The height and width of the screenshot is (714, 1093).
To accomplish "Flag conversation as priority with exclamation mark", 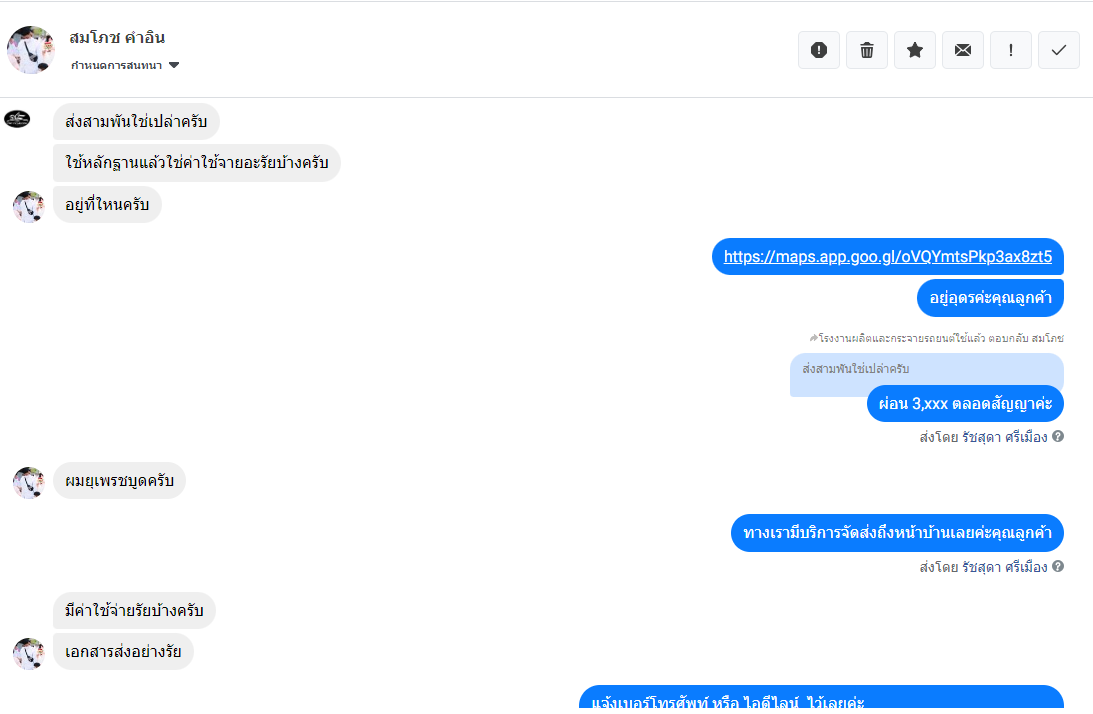I will (1011, 50).
